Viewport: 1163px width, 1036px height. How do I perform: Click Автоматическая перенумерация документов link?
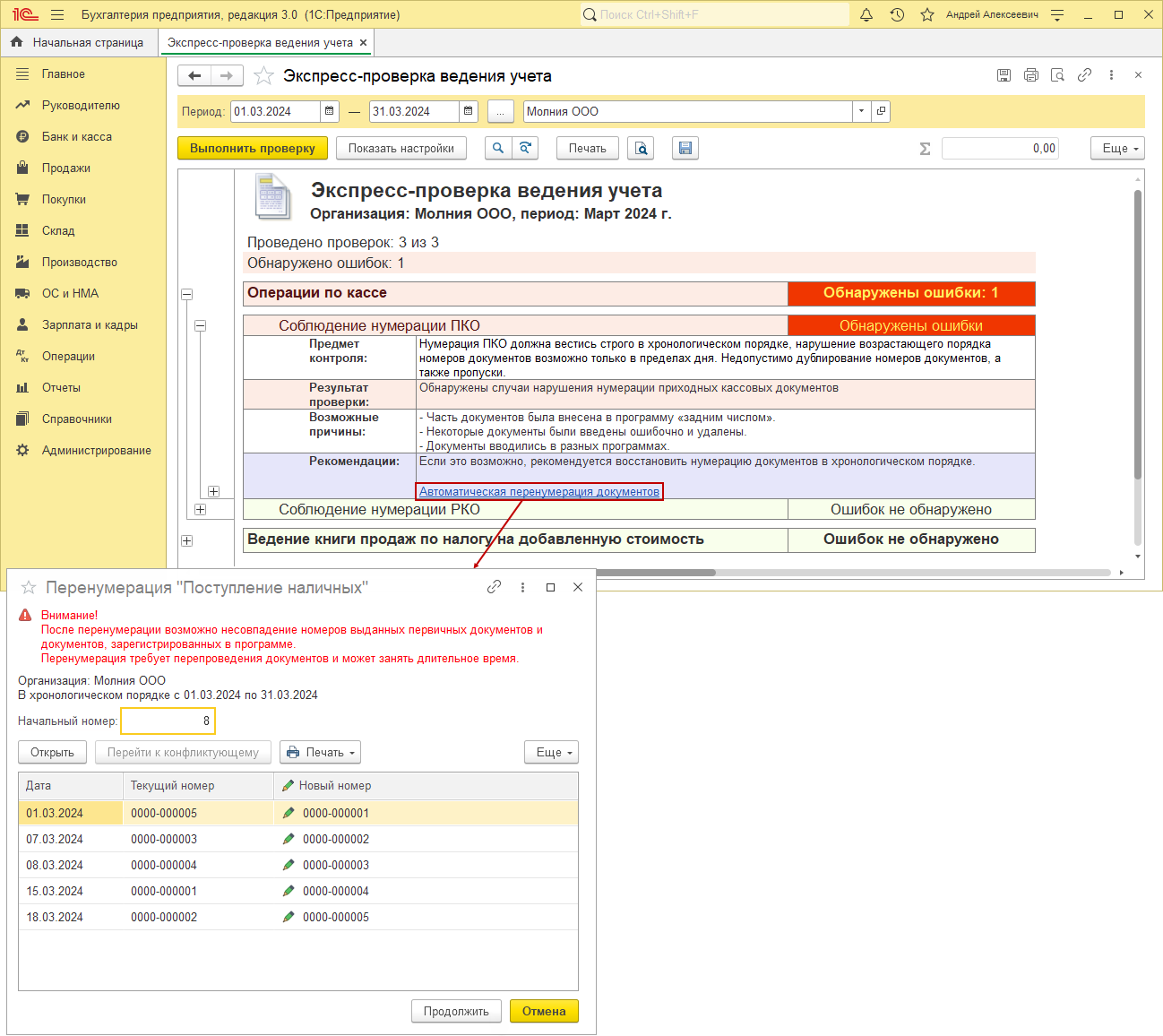539,491
